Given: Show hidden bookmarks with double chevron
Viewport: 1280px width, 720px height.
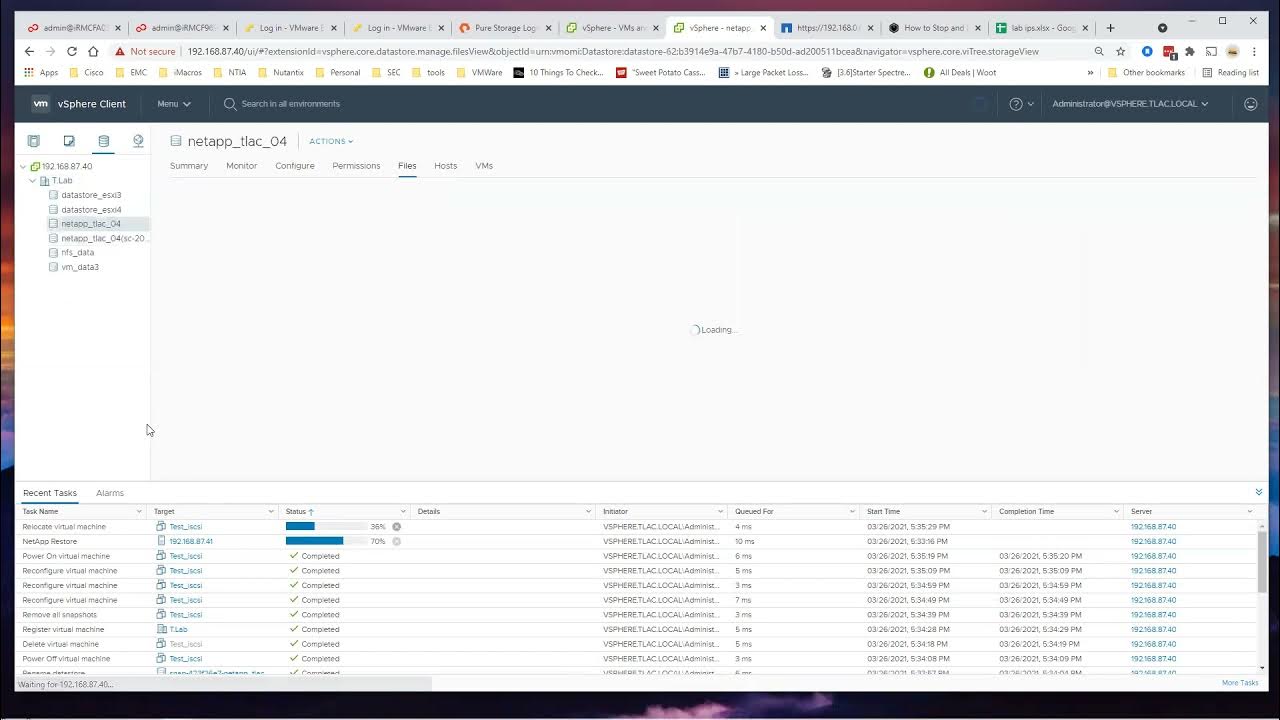Looking at the screenshot, I should (x=1090, y=72).
